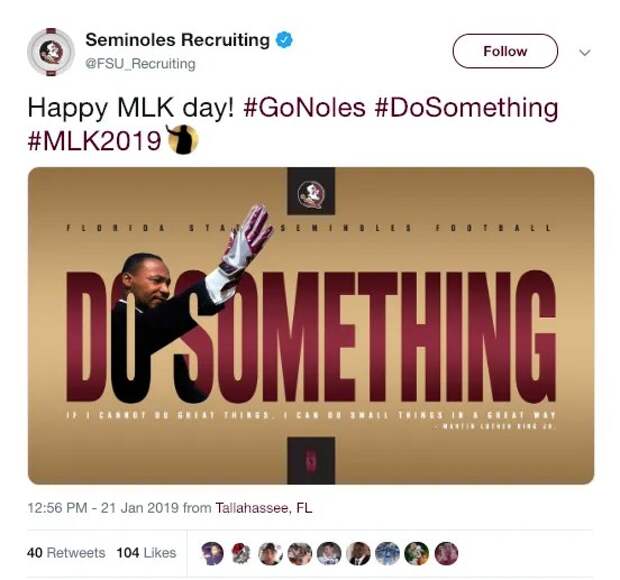Open the last liker's avatar

(446, 553)
